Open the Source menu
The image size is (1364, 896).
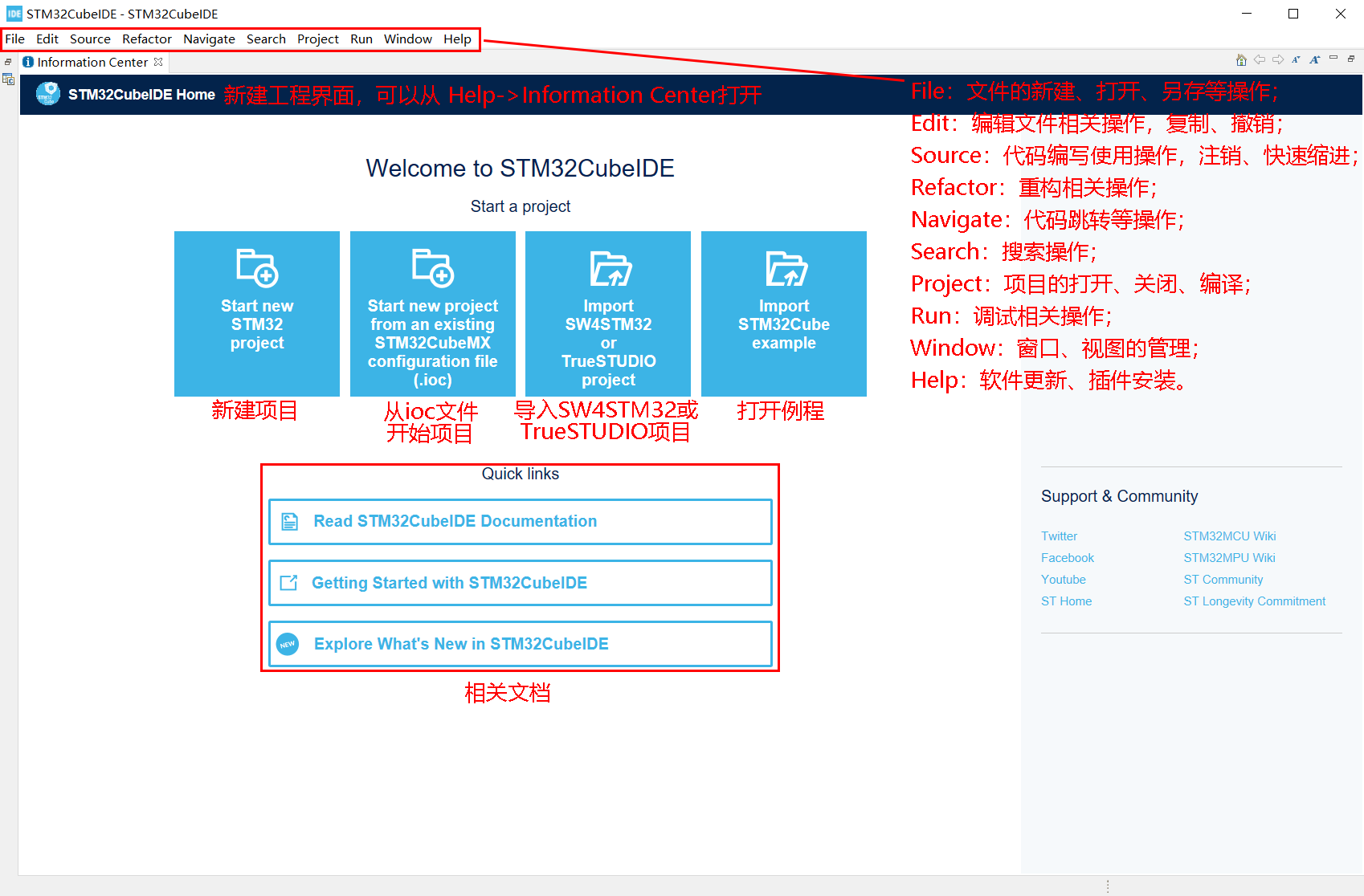click(90, 39)
